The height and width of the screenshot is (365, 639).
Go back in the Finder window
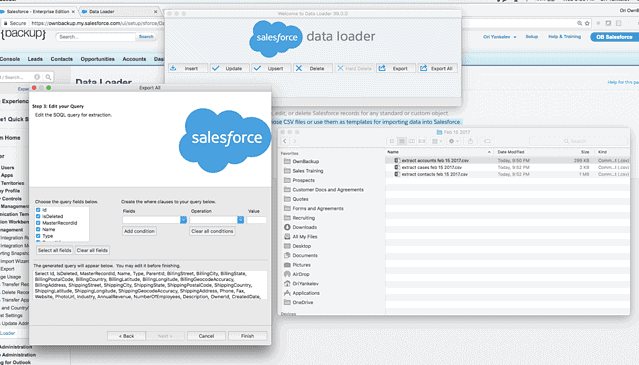pyautogui.click(x=284, y=141)
